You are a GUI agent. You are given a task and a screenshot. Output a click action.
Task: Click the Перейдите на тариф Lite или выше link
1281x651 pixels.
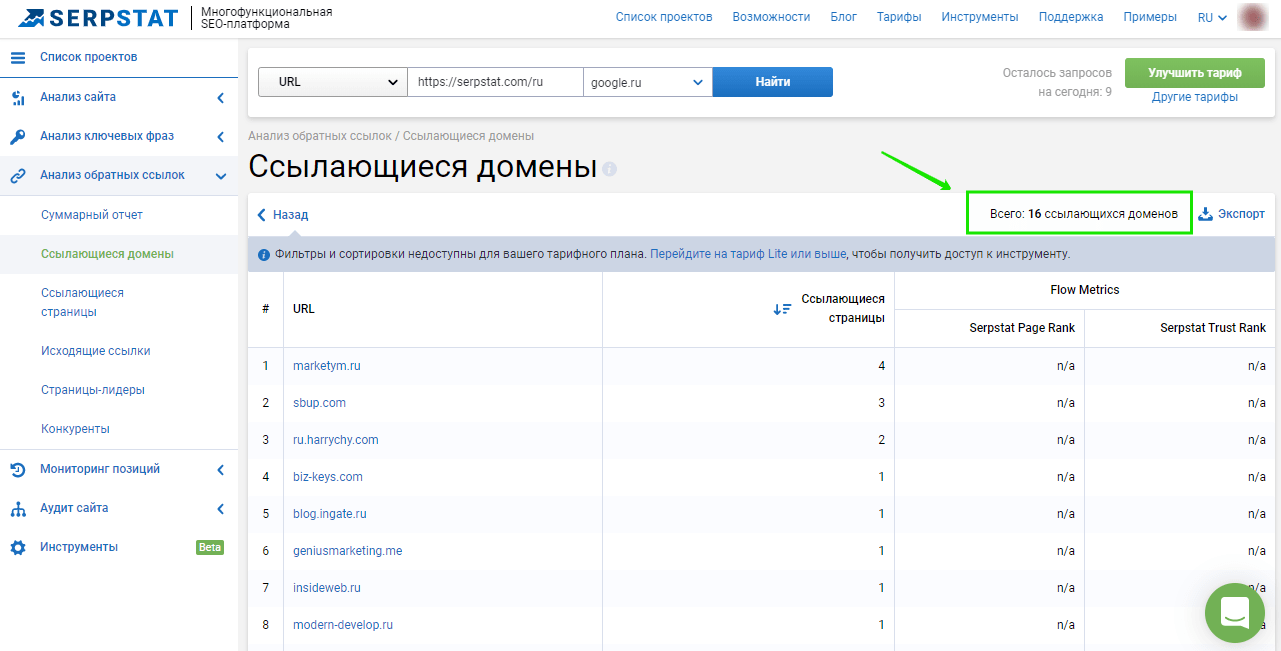tap(748, 254)
